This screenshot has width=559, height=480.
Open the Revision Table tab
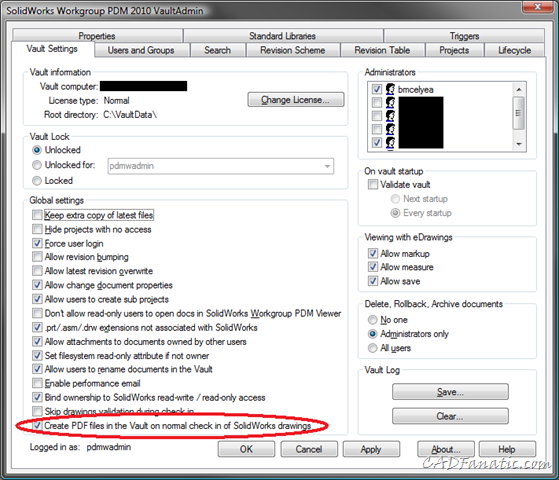click(x=382, y=50)
